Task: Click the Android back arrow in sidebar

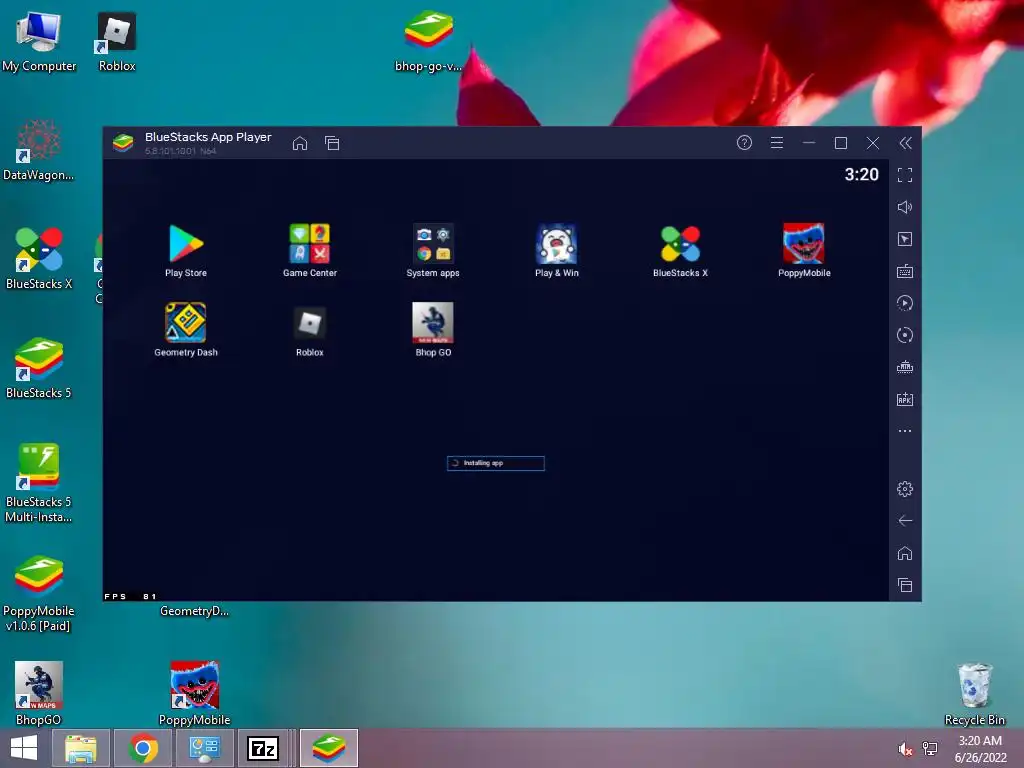Action: pos(904,520)
